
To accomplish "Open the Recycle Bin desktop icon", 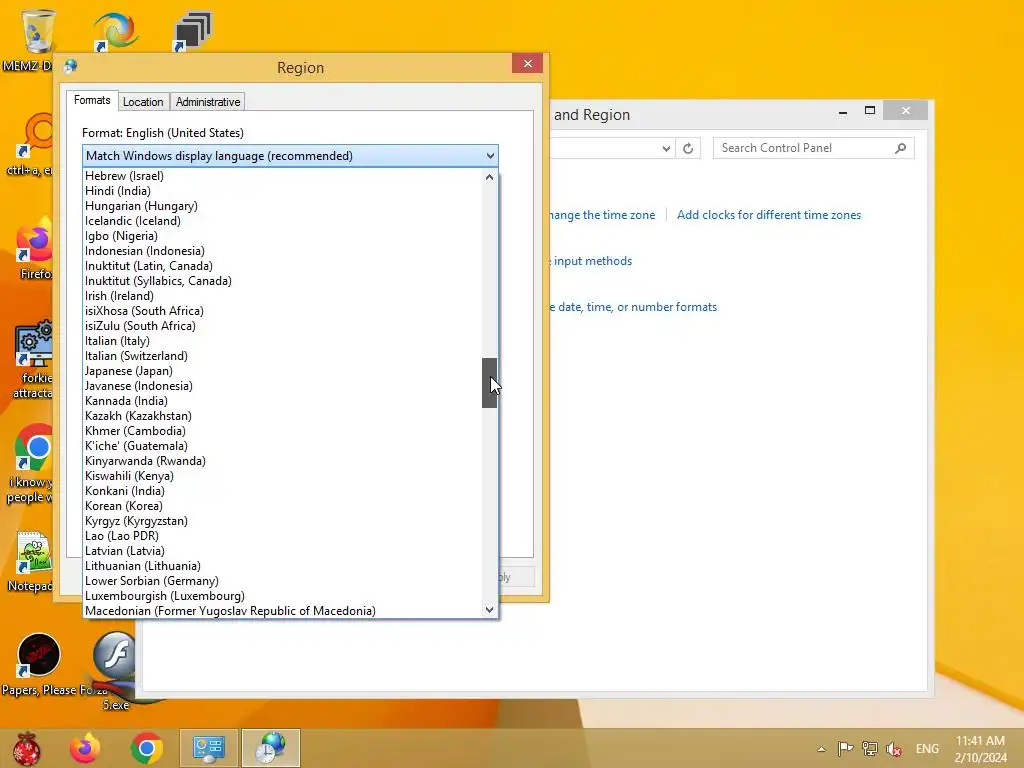I will coord(37,31).
